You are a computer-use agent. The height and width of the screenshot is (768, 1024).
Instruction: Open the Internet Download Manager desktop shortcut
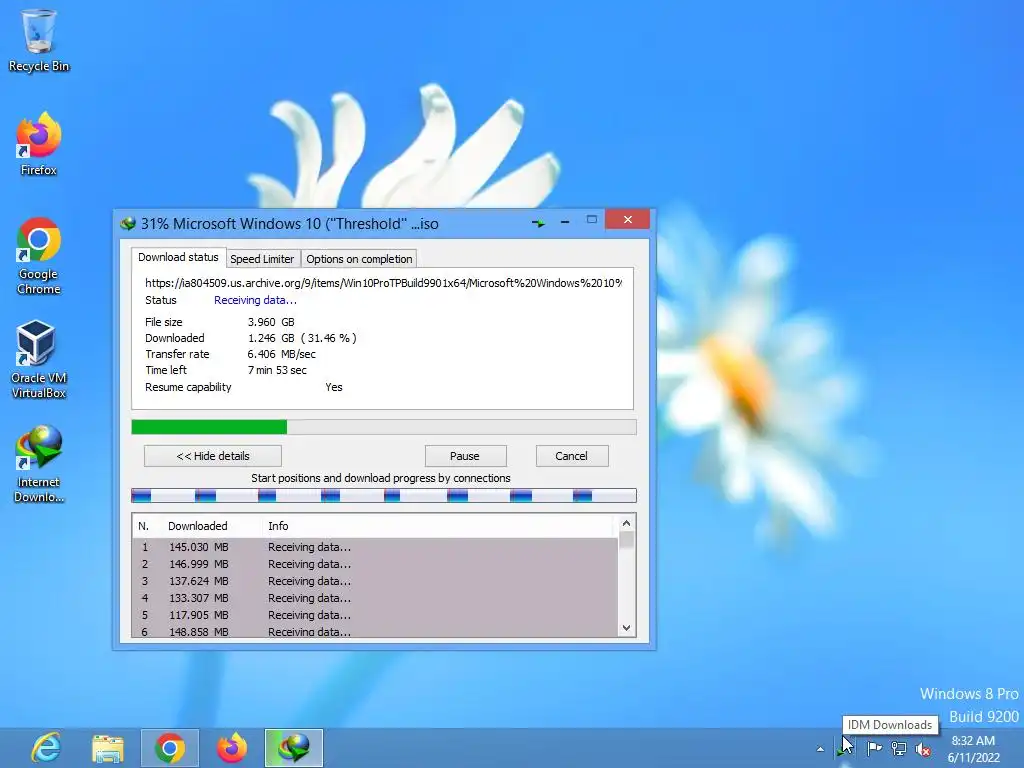click(x=39, y=464)
